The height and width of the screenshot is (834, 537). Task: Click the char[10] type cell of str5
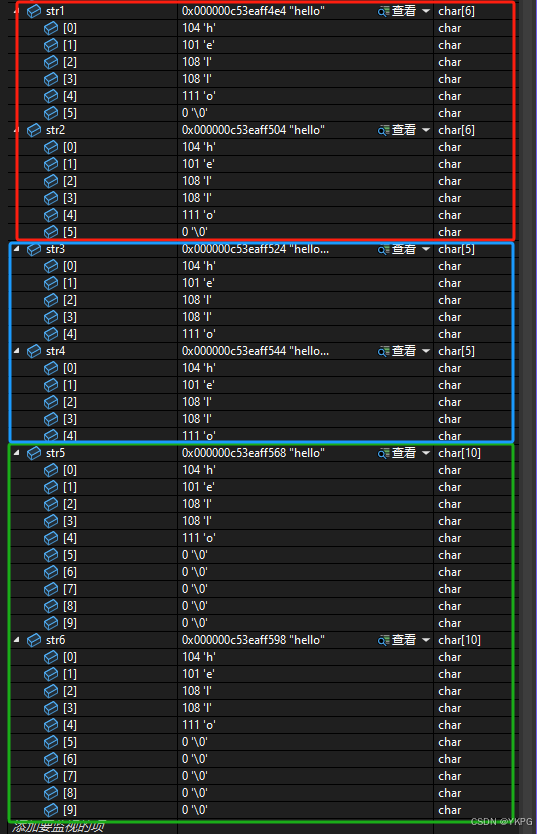(x=459, y=453)
